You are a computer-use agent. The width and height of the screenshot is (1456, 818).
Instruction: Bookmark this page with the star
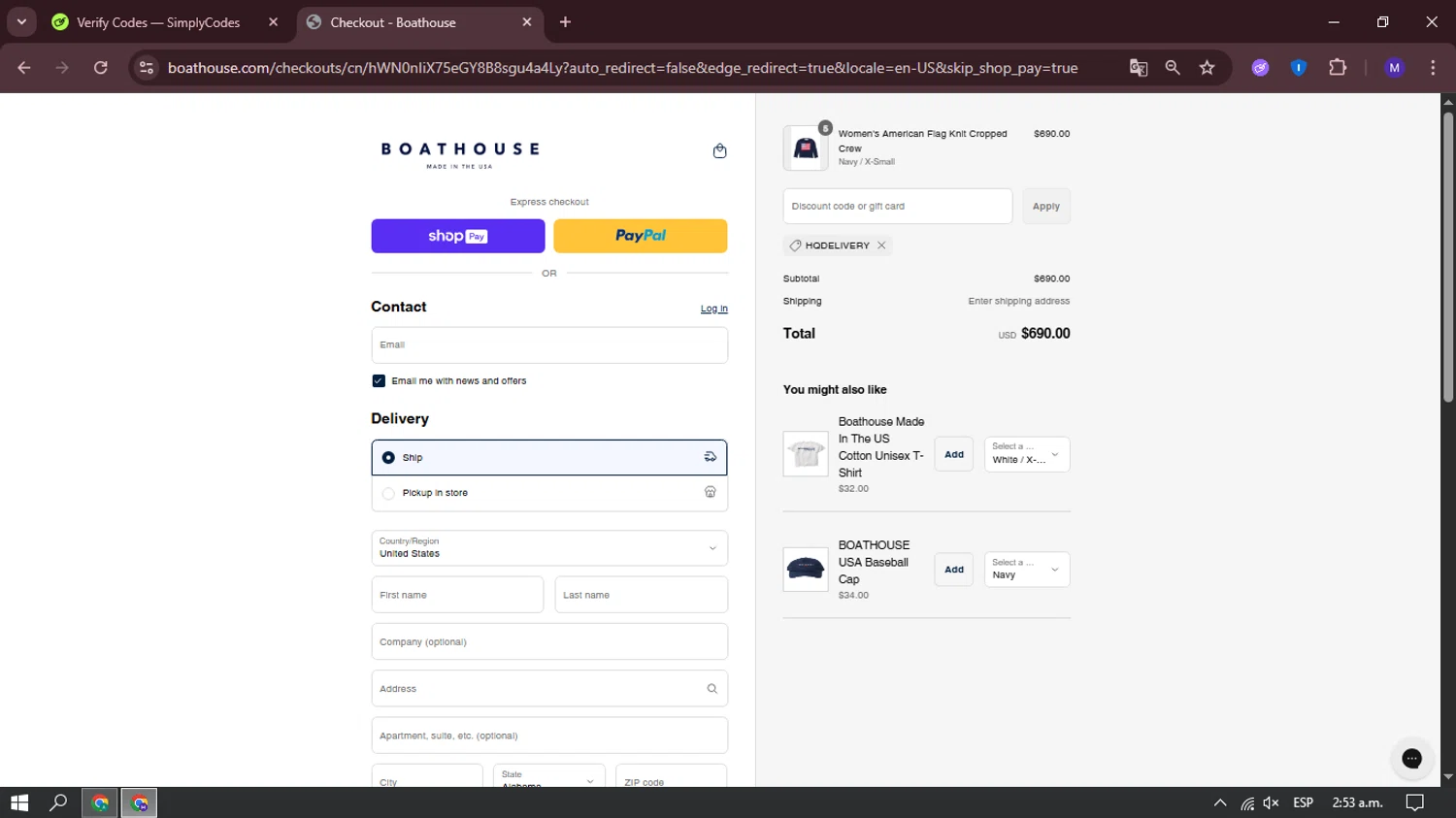[x=1207, y=68]
